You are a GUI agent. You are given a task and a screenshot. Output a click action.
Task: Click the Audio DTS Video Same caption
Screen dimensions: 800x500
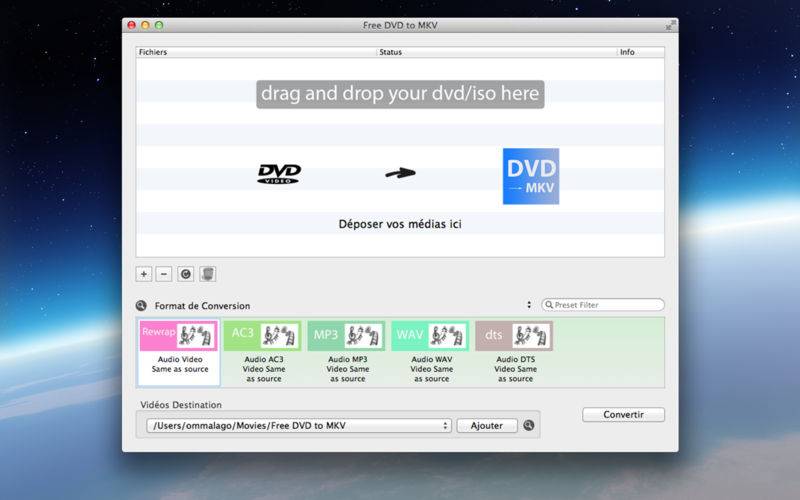[515, 369]
